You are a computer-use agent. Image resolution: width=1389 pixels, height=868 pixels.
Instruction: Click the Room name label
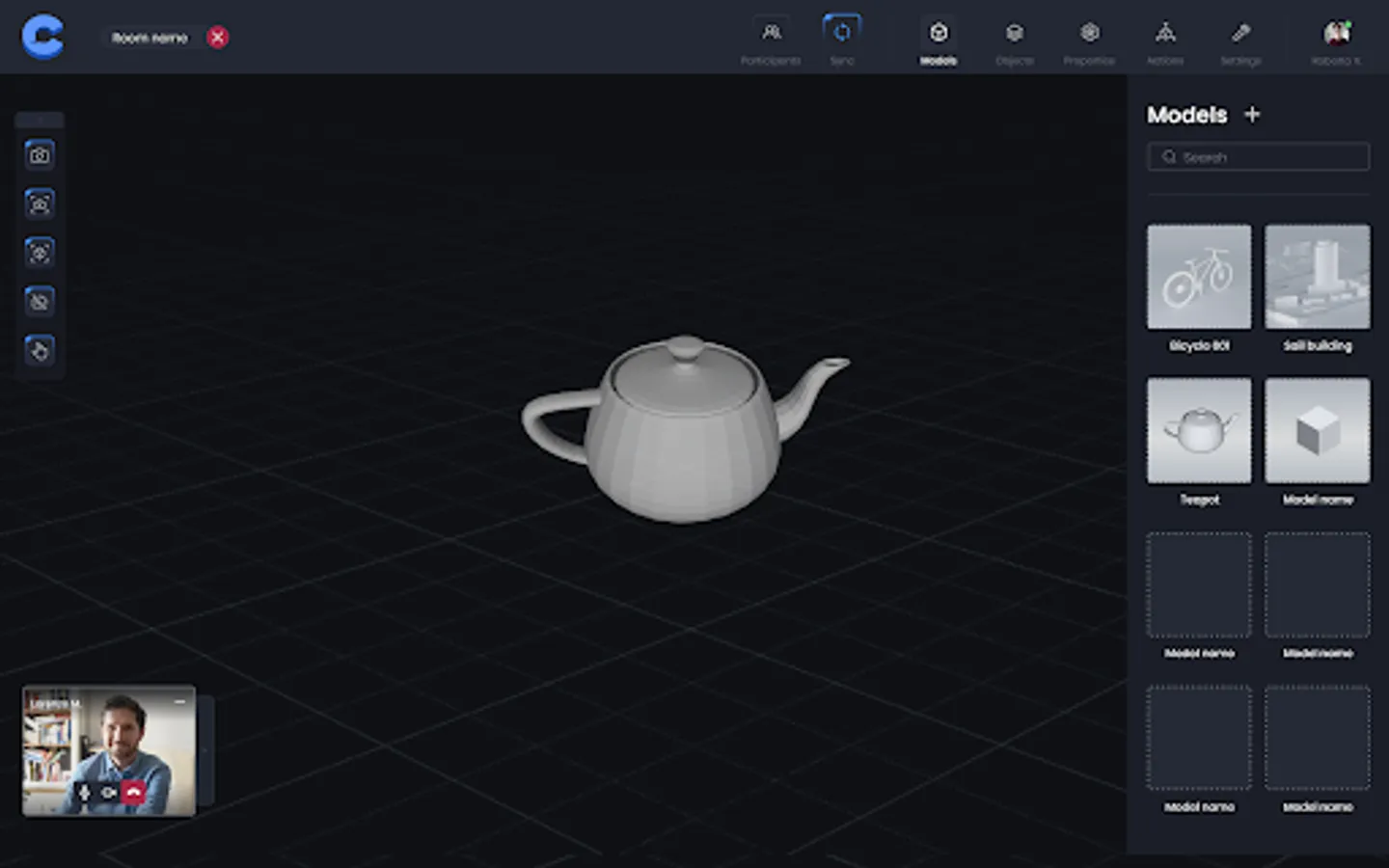pyautogui.click(x=150, y=38)
